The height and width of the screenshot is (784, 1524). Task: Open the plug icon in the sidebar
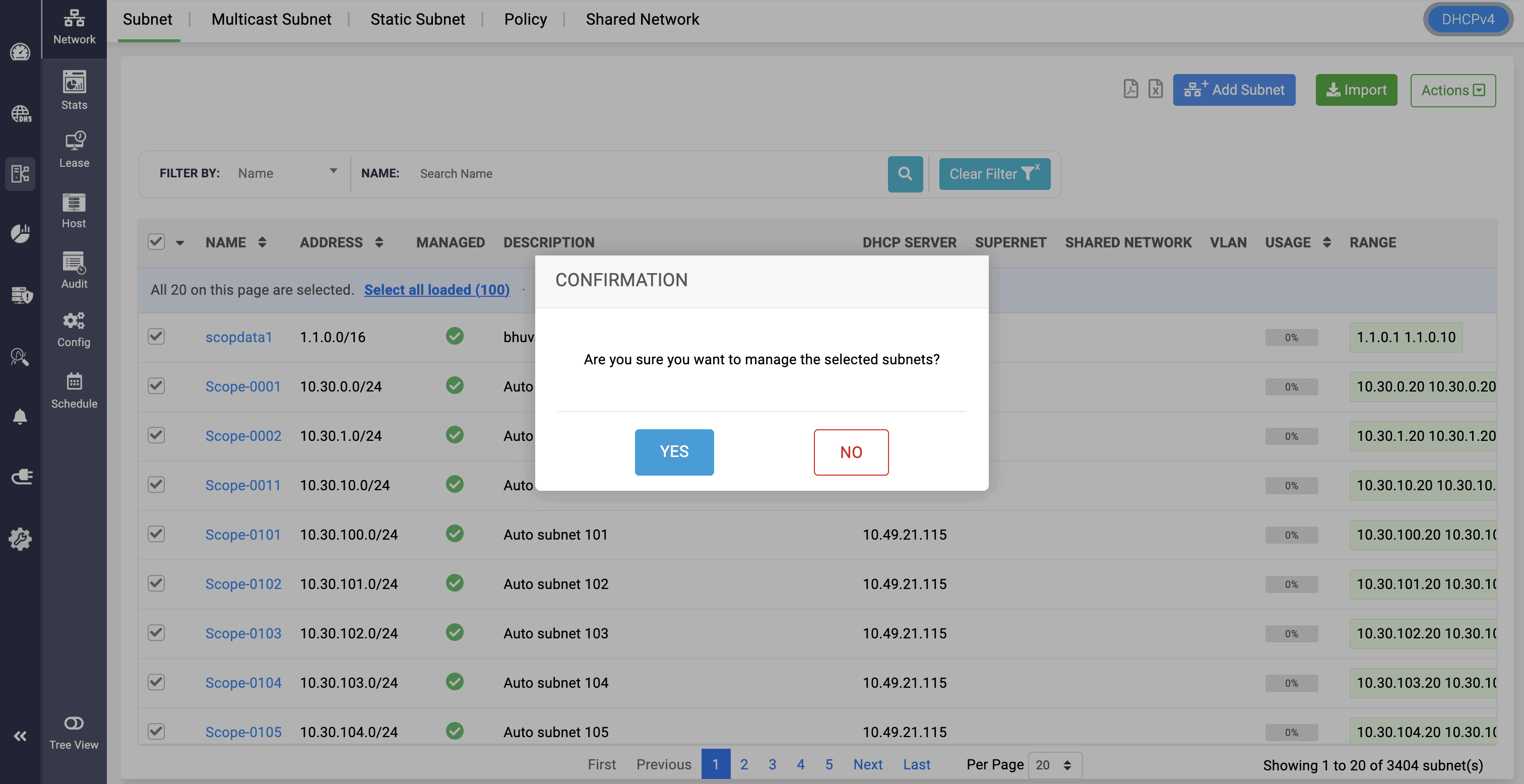(x=21, y=477)
